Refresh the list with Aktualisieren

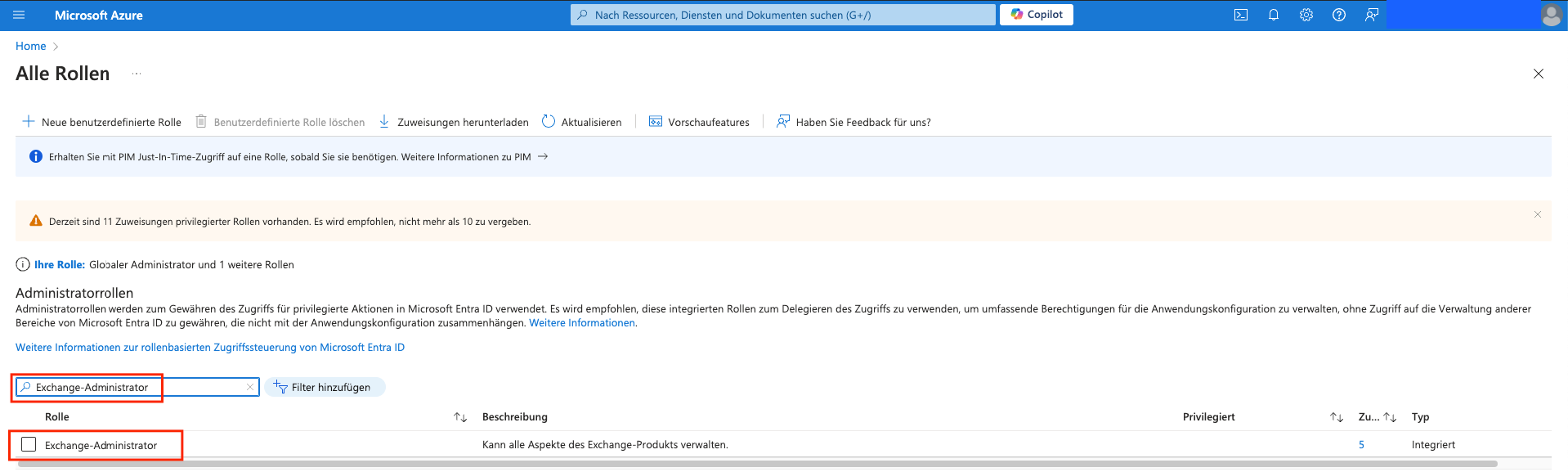pos(582,122)
